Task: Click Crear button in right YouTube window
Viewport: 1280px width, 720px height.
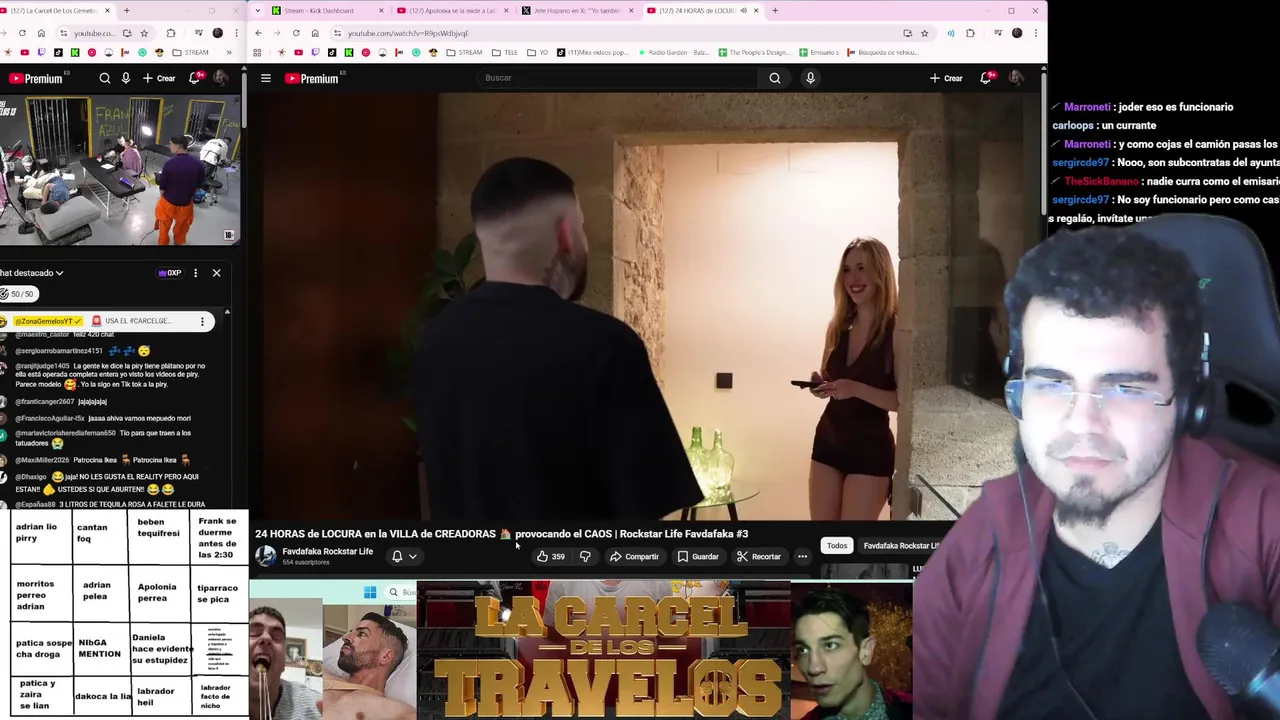Action: (946, 78)
